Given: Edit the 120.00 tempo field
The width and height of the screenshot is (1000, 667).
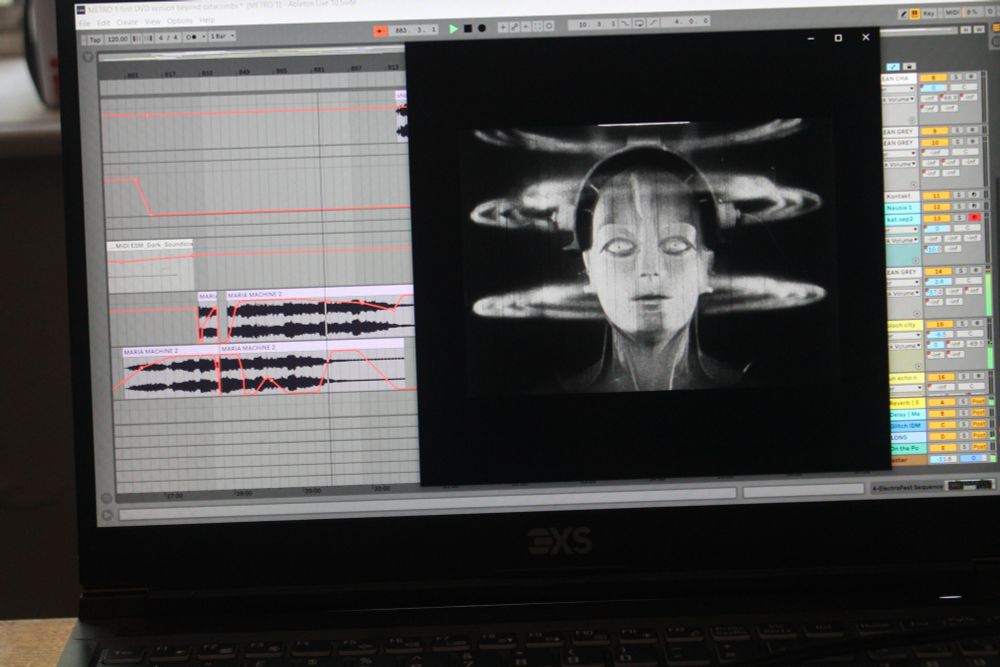Looking at the screenshot, I should (x=117, y=39).
